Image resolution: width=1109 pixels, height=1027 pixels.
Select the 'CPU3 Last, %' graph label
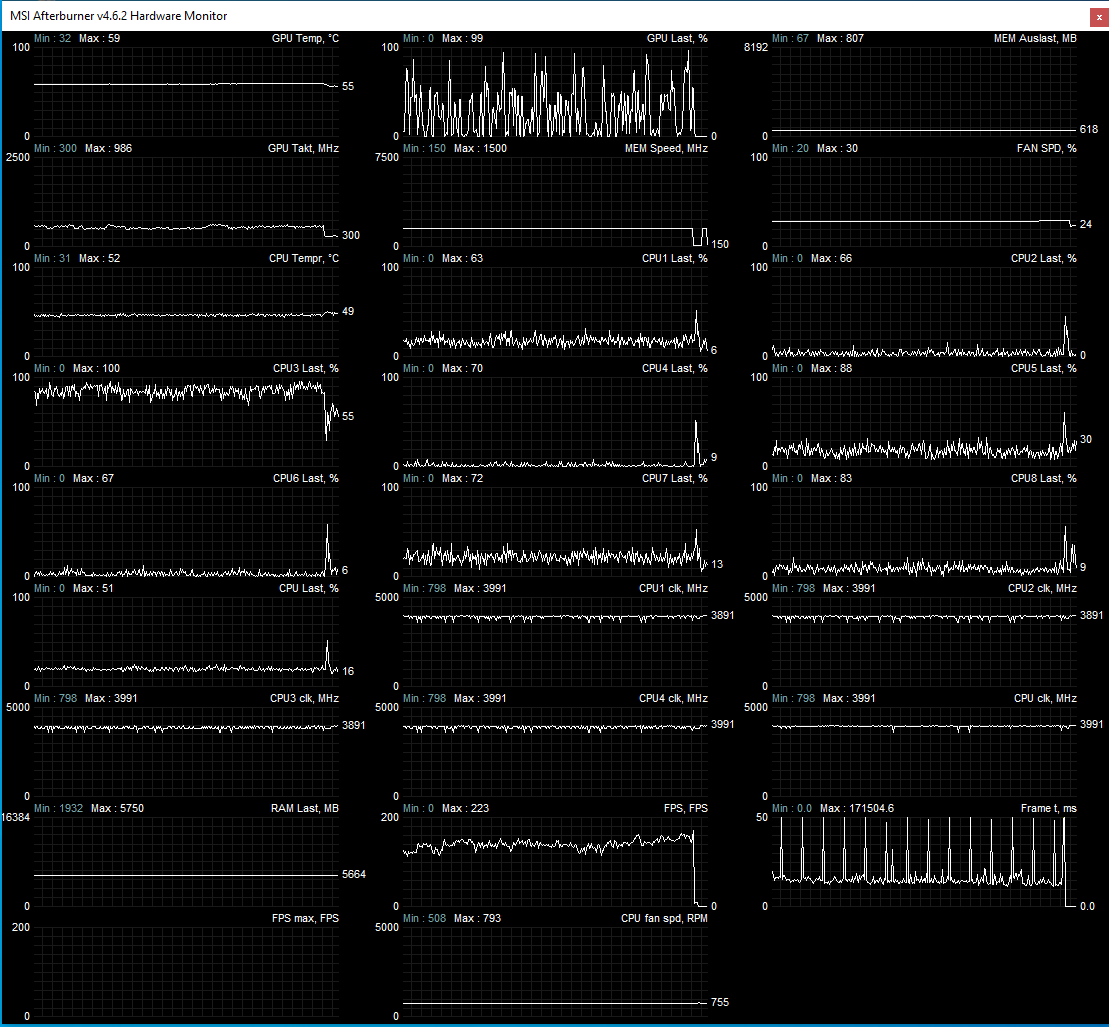click(306, 368)
